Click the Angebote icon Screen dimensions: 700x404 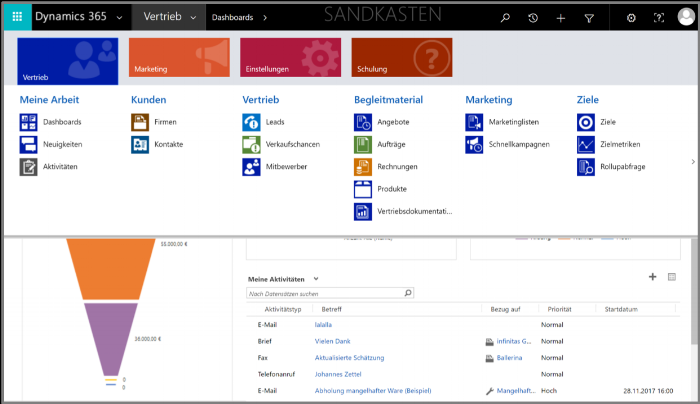click(x=363, y=122)
